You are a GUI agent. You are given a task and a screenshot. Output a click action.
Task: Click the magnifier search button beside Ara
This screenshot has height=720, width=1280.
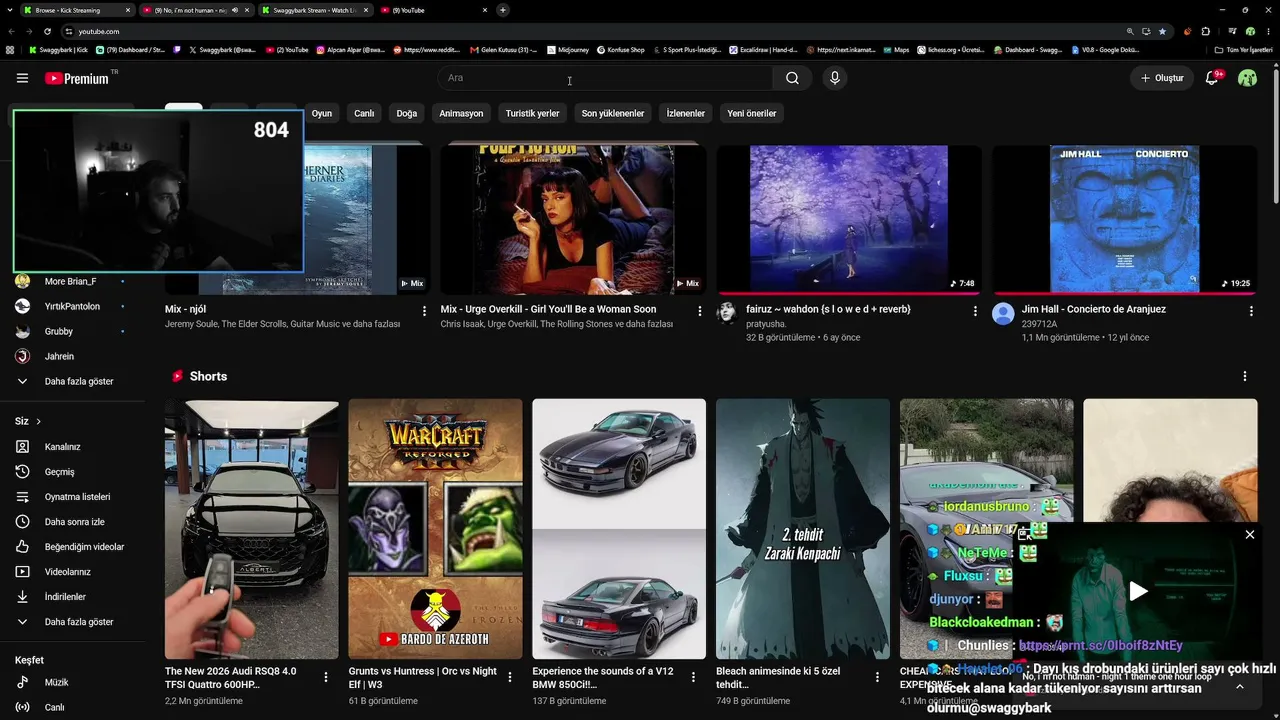[x=792, y=78]
